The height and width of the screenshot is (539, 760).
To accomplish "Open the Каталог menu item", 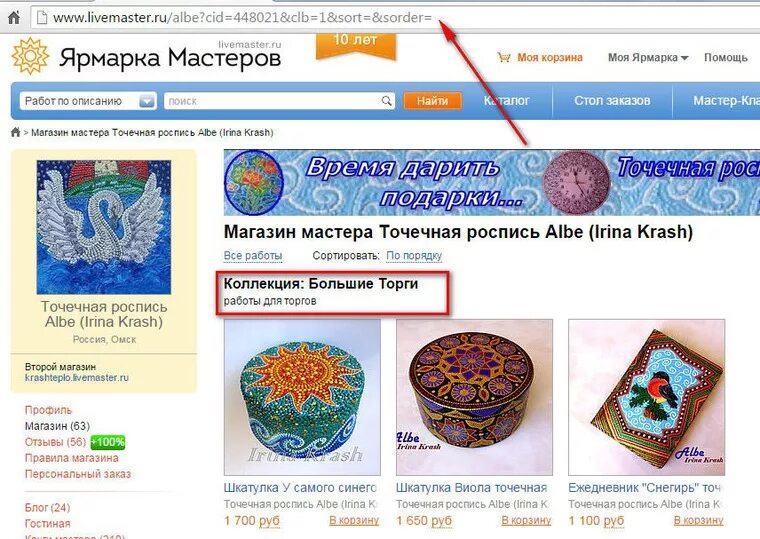I will 507,101.
